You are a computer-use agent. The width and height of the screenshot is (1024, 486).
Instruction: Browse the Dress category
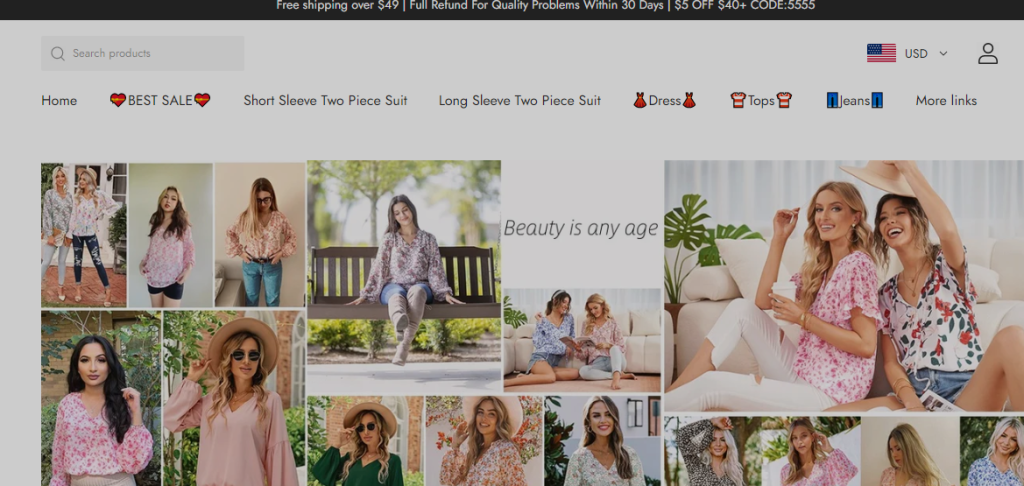[664, 101]
